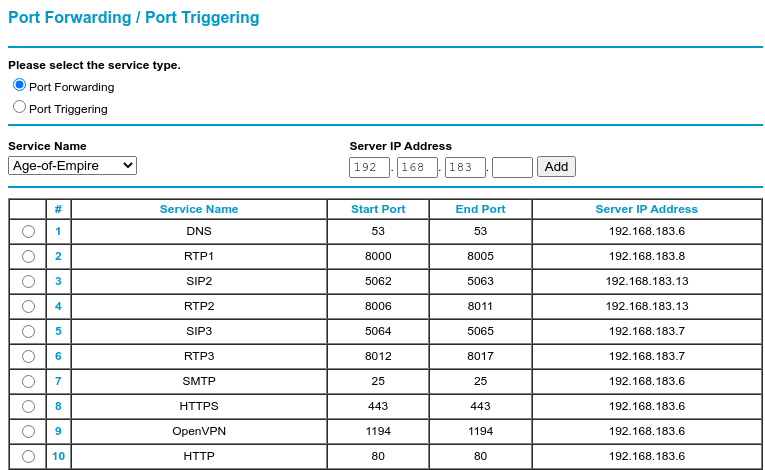Click the Server IP Address column header
The image size is (765, 470).
tap(646, 209)
